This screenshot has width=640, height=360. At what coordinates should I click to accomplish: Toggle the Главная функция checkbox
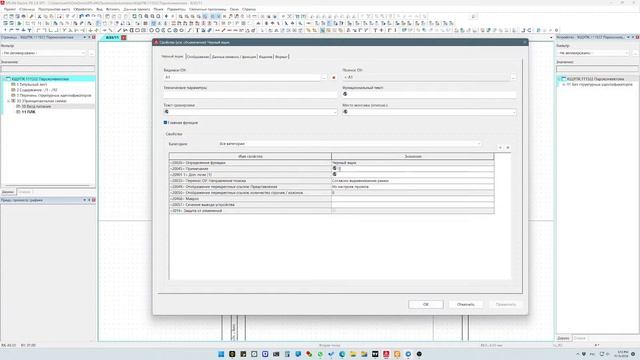coord(165,122)
